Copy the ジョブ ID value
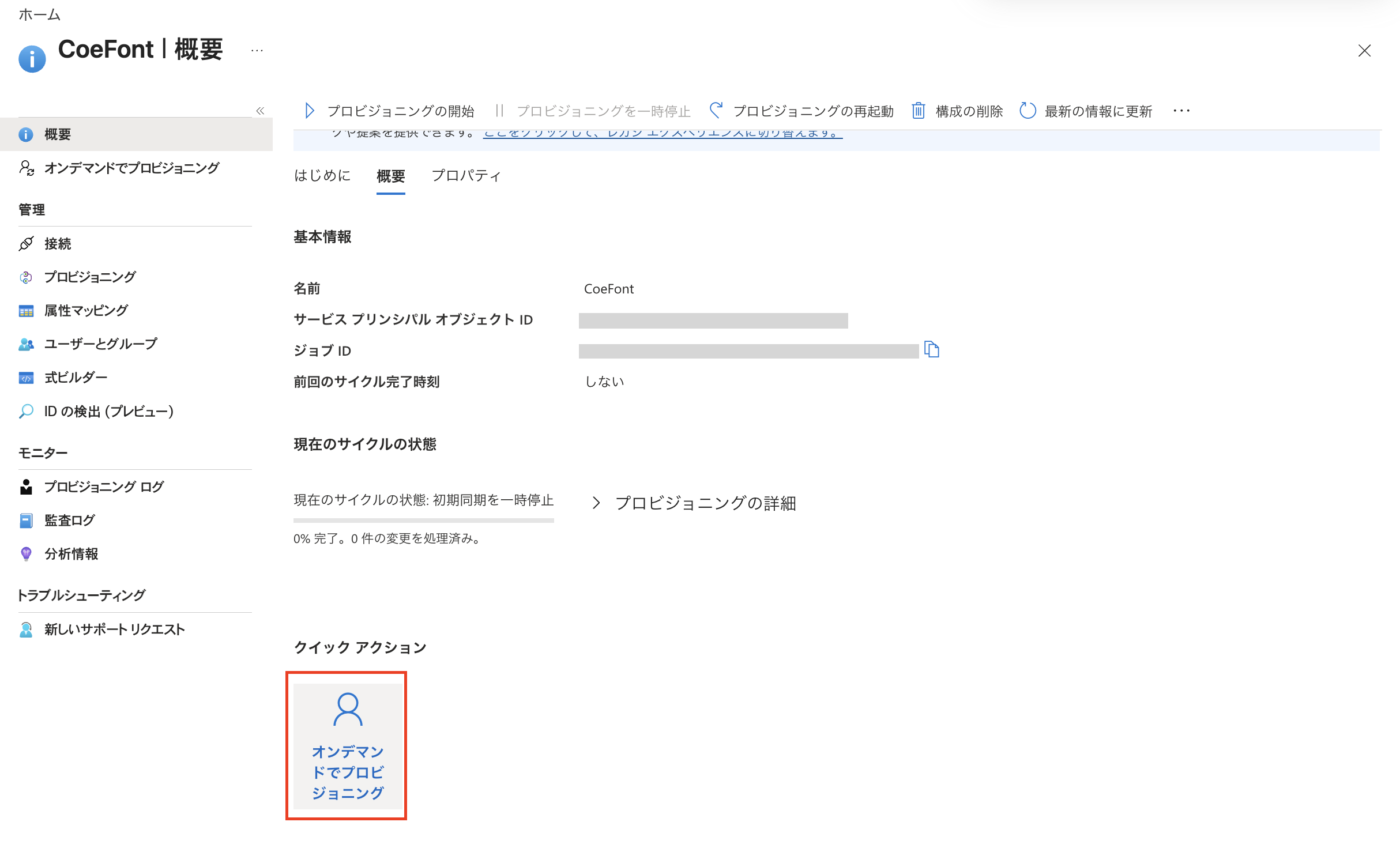 point(932,349)
